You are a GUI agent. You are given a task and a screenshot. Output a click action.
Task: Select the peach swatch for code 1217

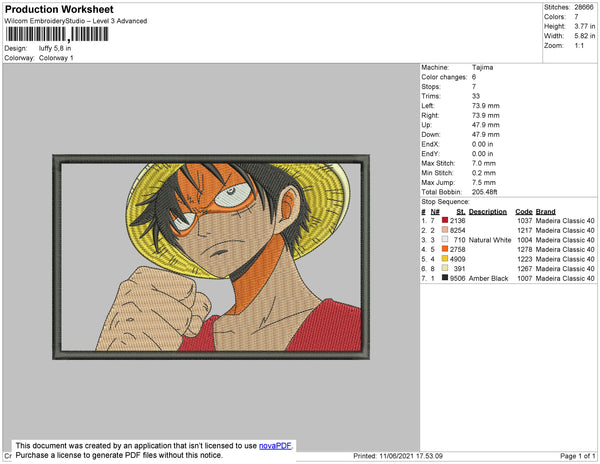(x=445, y=230)
